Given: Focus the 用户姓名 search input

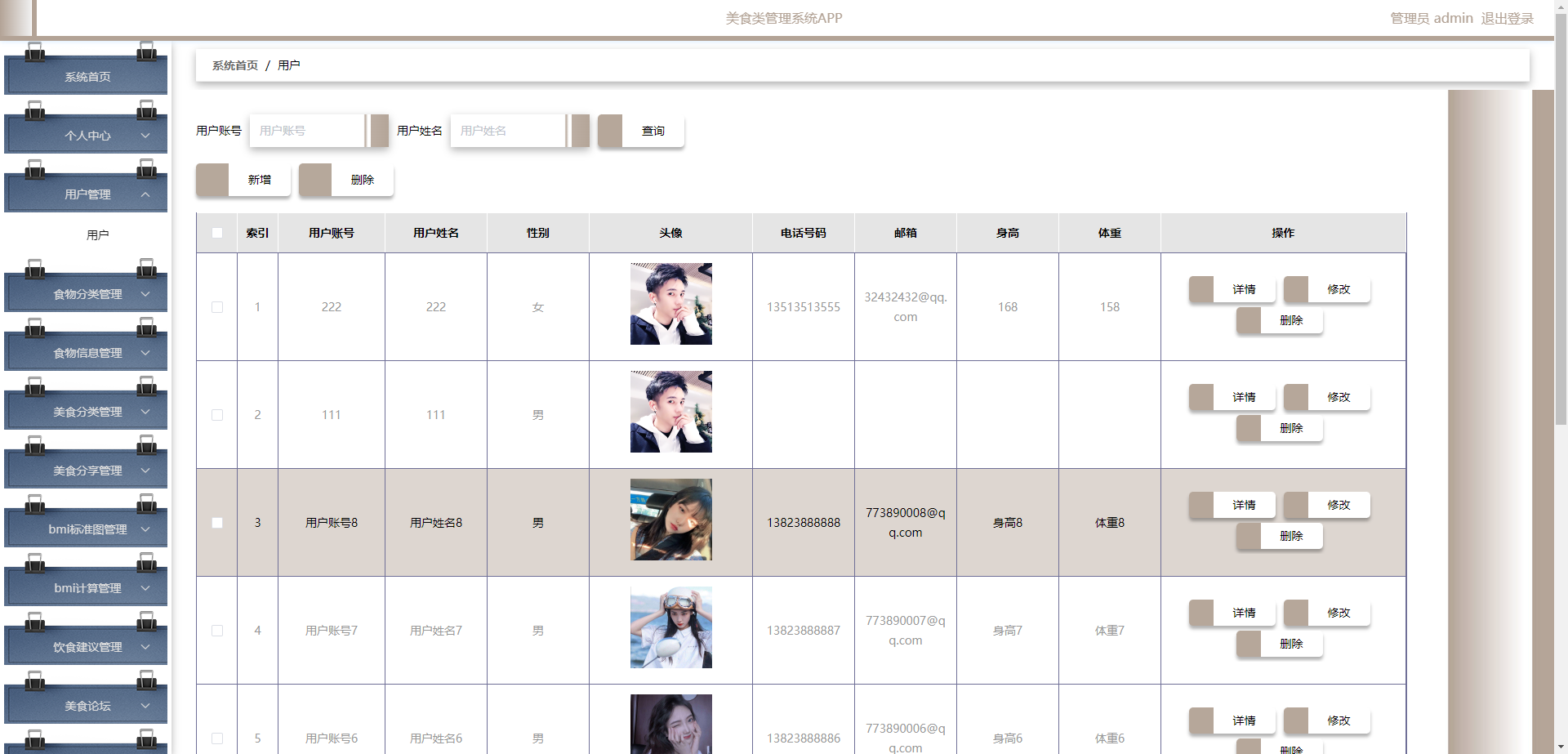Looking at the screenshot, I should pos(508,131).
